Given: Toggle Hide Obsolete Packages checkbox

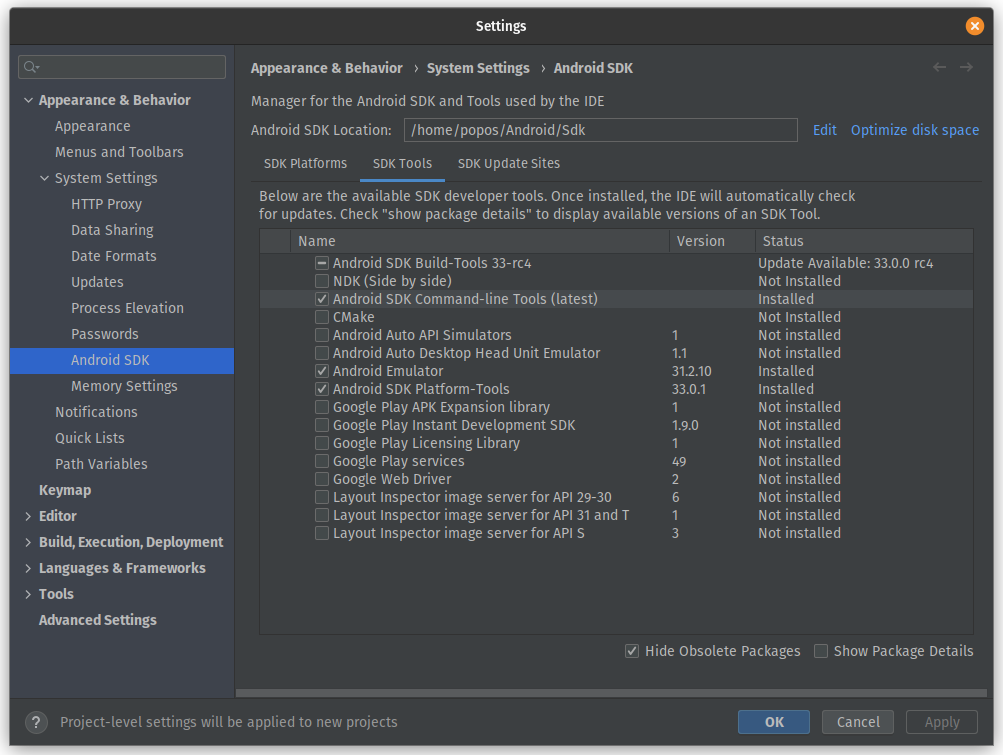Looking at the screenshot, I should pyautogui.click(x=632, y=651).
